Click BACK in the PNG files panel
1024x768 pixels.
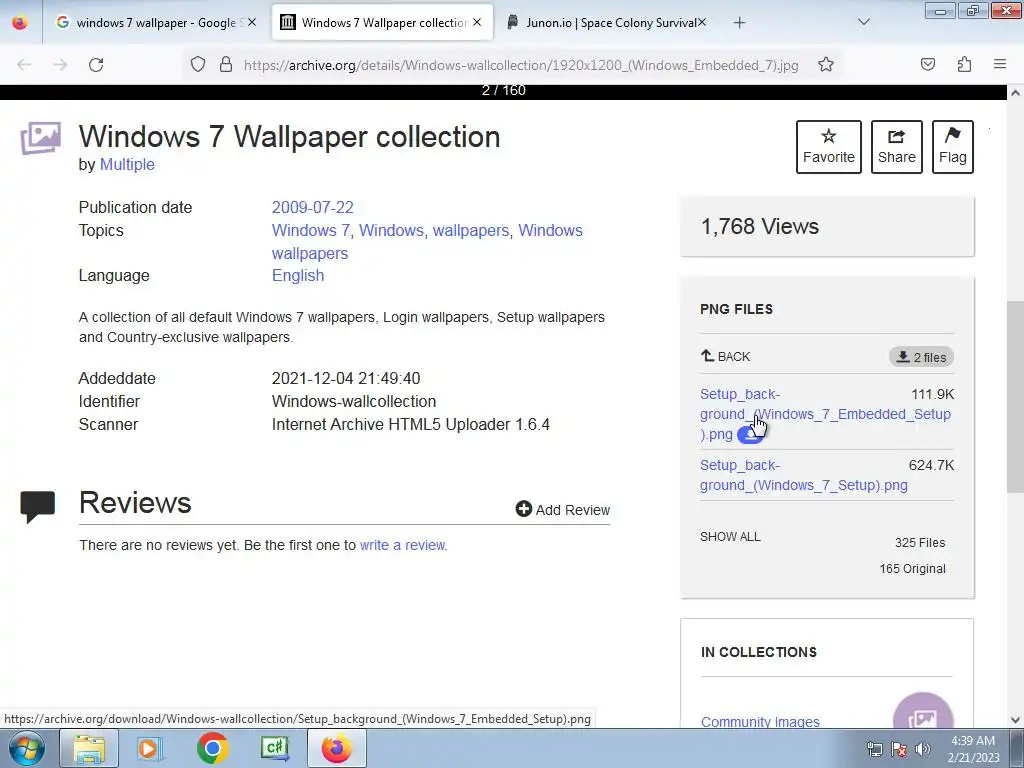point(726,357)
